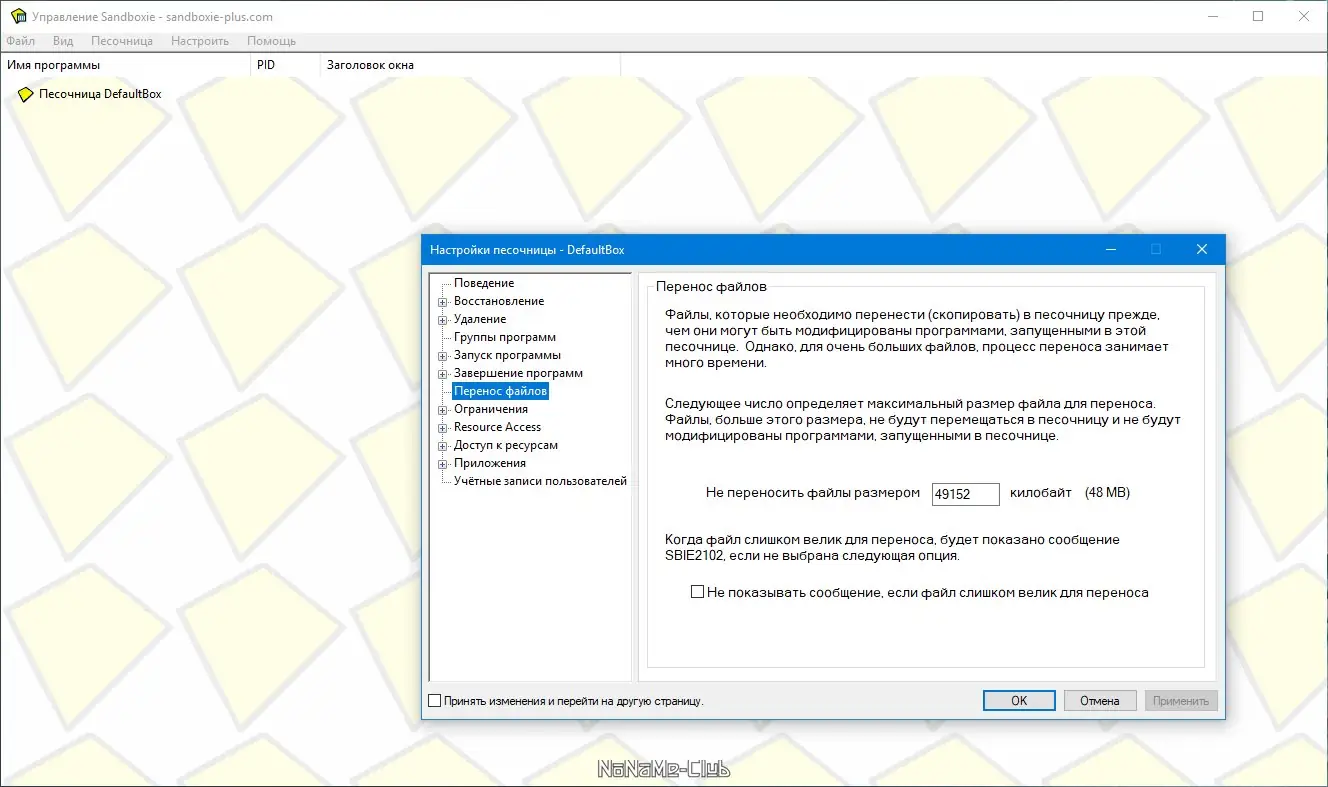Maximize the main Sandboxie window
The width and height of the screenshot is (1328, 787).
click(x=1258, y=16)
